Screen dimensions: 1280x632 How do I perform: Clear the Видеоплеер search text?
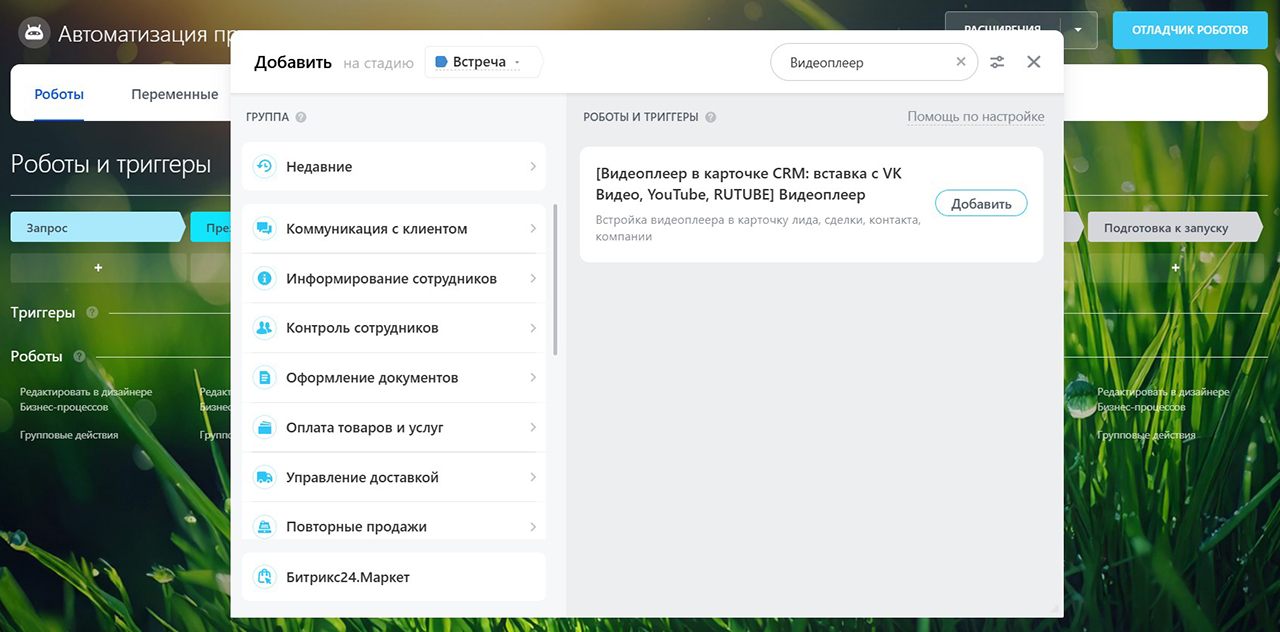tap(961, 62)
